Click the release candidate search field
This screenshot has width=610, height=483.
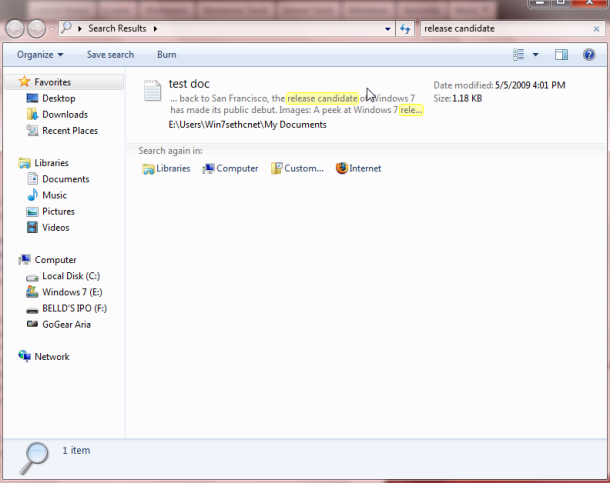[500, 29]
